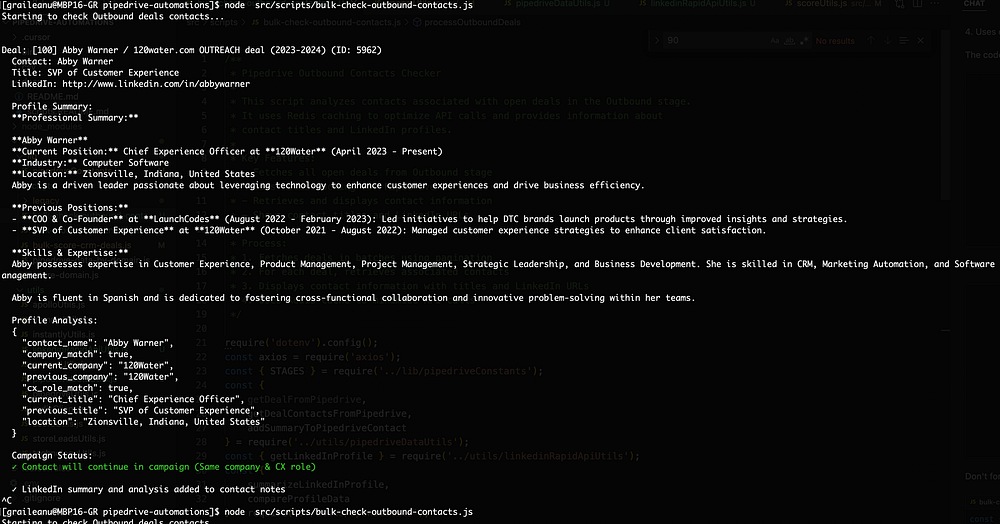Toggle Match Case in find widget
Viewport: 1000px width, 524px height.
tap(774, 41)
